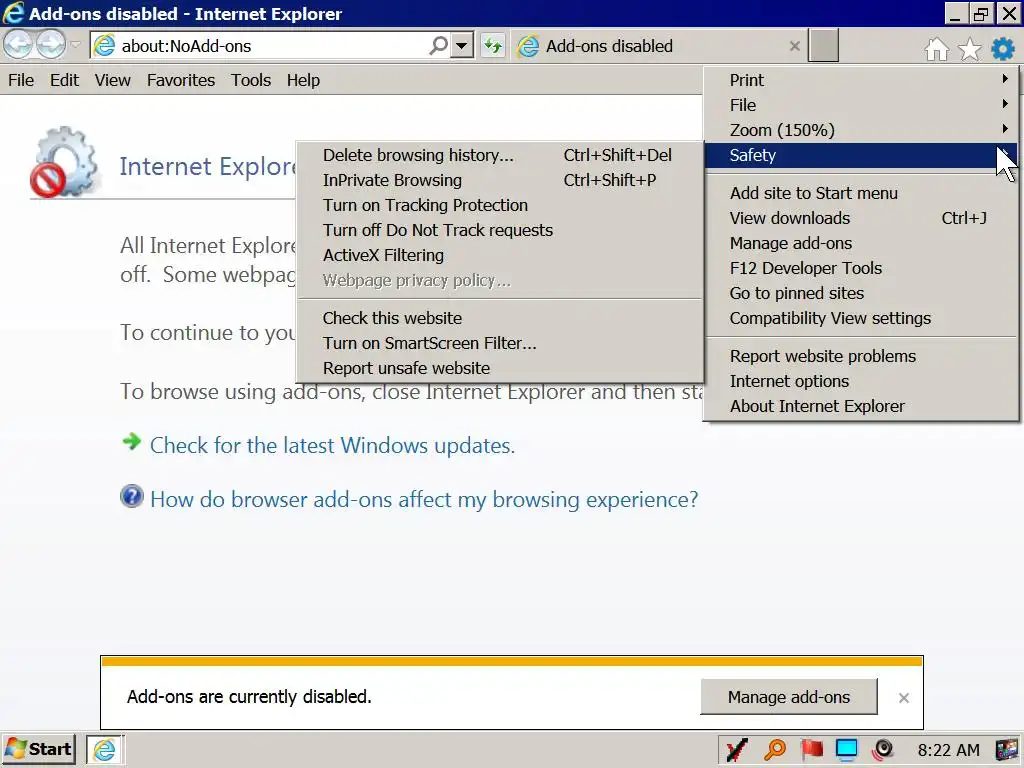The image size is (1024, 768).
Task: Select Report website problems
Action: (x=861, y=356)
